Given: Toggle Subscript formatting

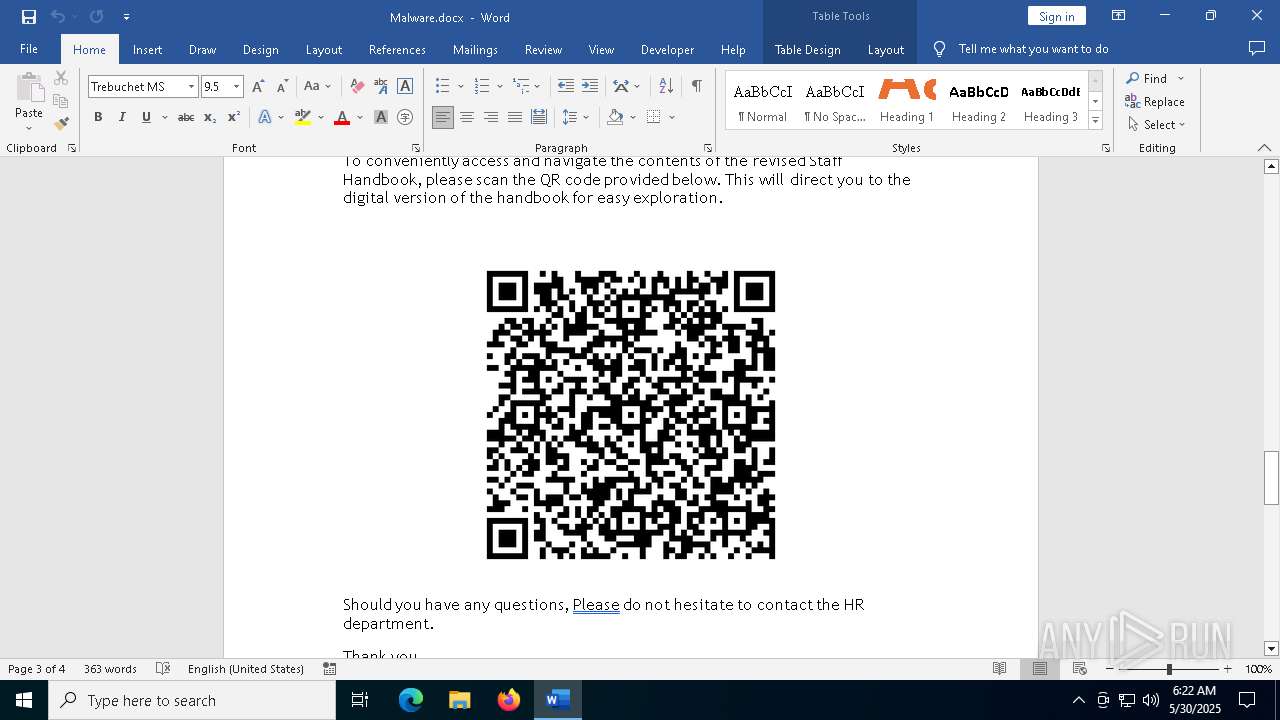Looking at the screenshot, I should (210, 117).
